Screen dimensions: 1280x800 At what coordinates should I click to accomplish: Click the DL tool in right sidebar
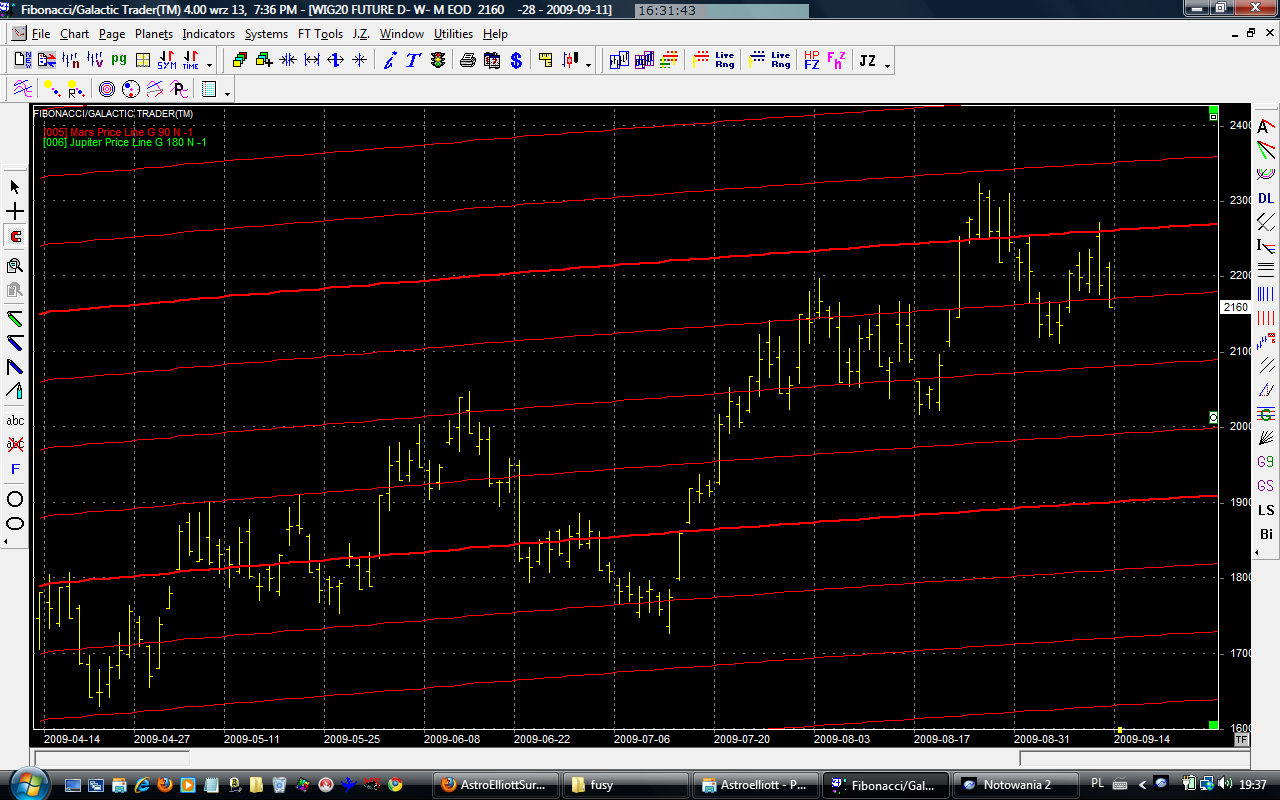click(1266, 198)
